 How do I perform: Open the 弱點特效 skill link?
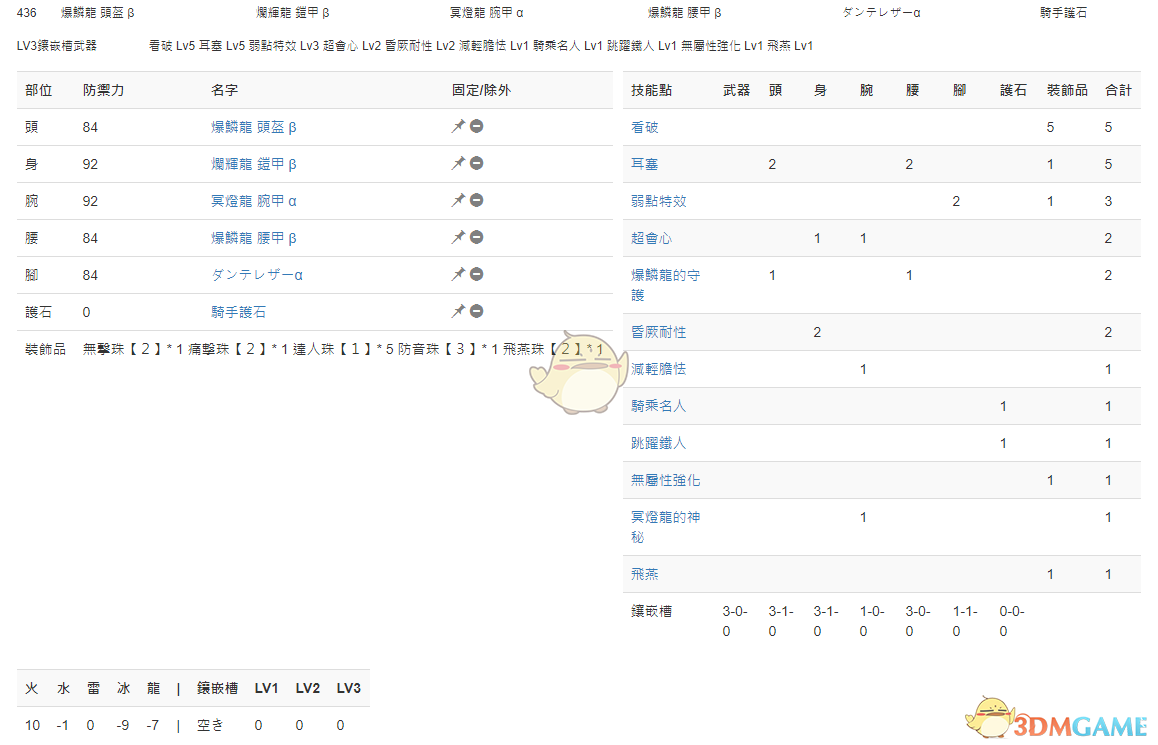click(x=659, y=201)
